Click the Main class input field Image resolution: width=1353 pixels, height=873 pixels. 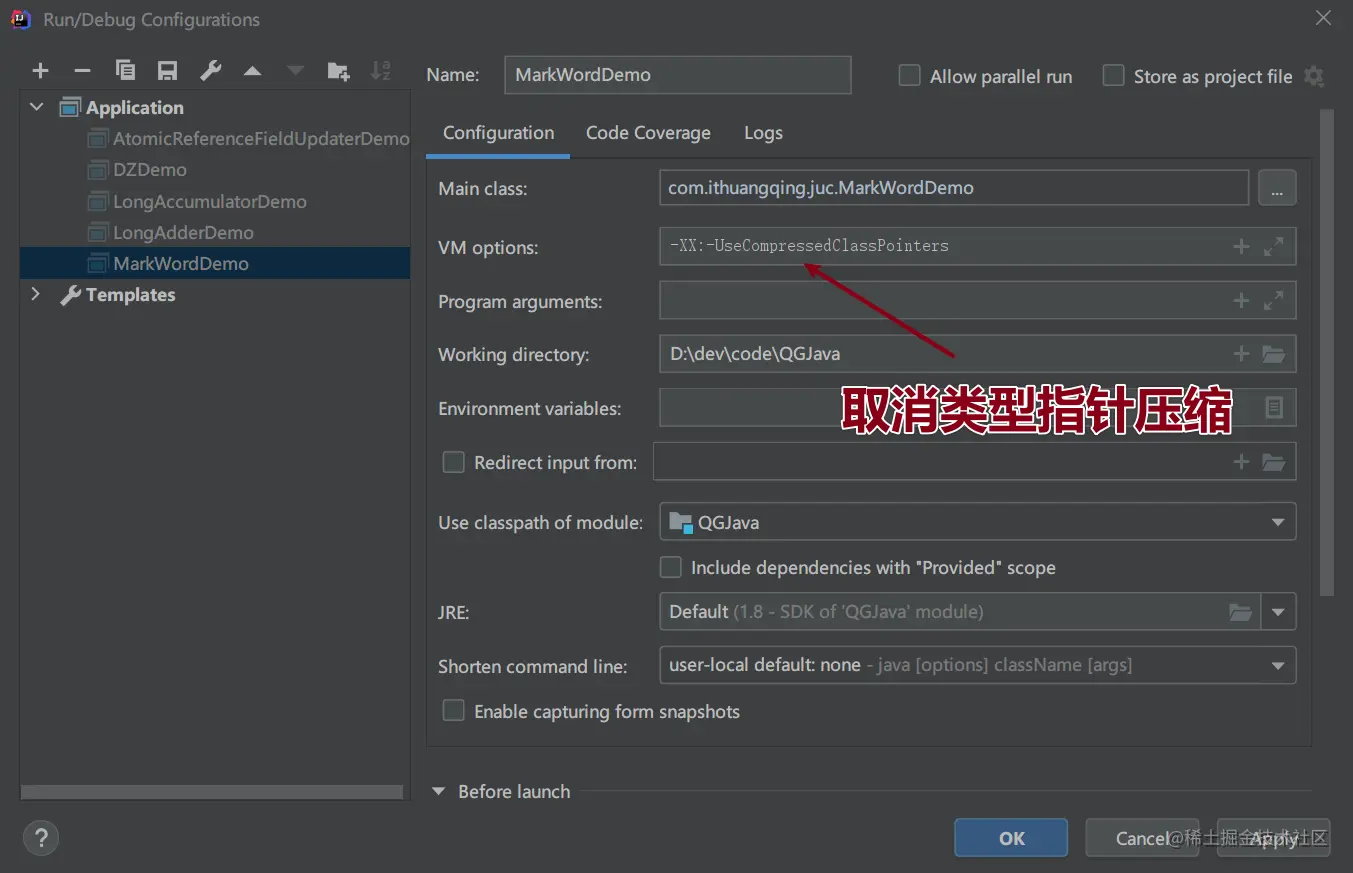[954, 187]
